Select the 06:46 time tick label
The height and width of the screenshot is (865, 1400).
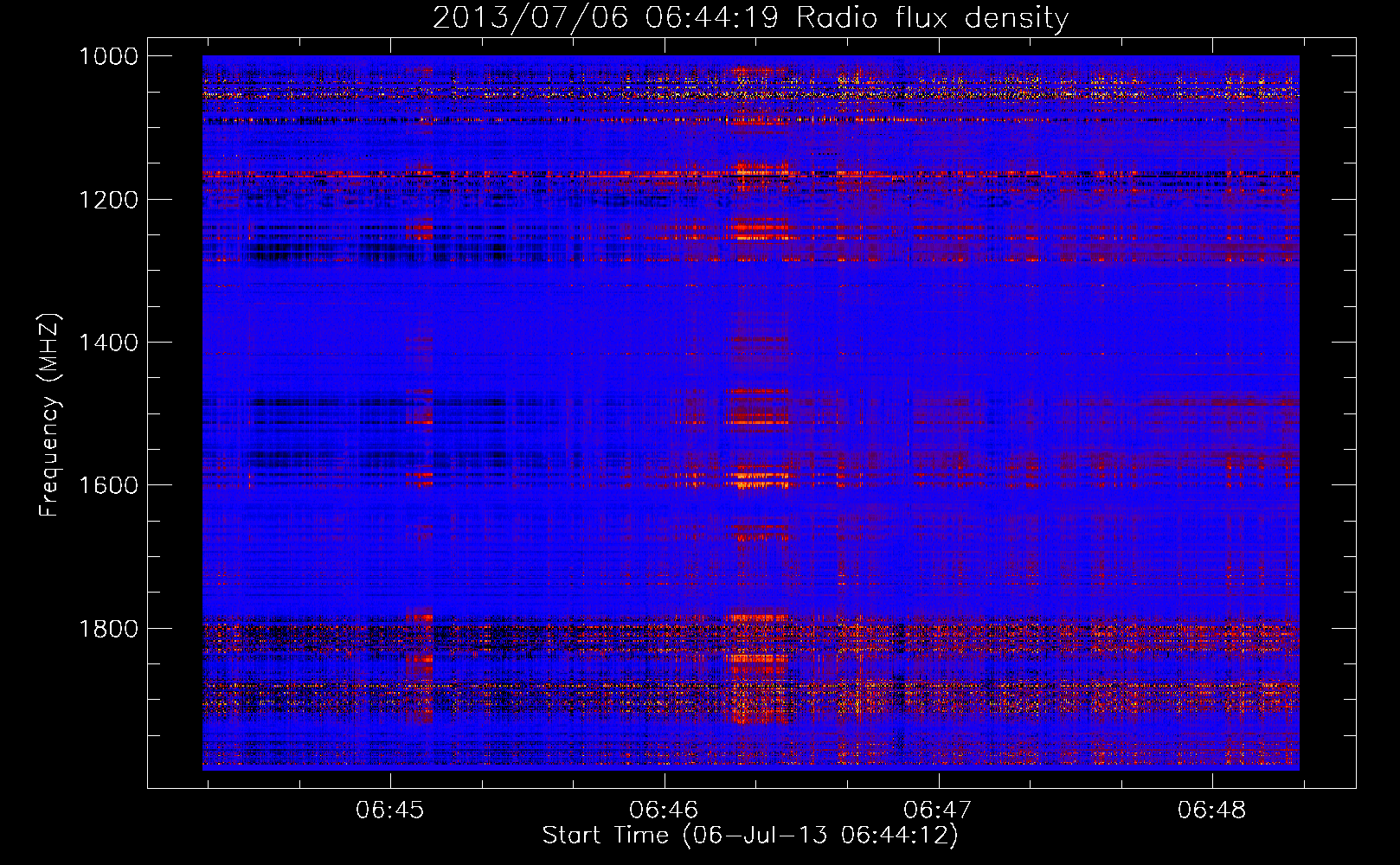point(664,810)
